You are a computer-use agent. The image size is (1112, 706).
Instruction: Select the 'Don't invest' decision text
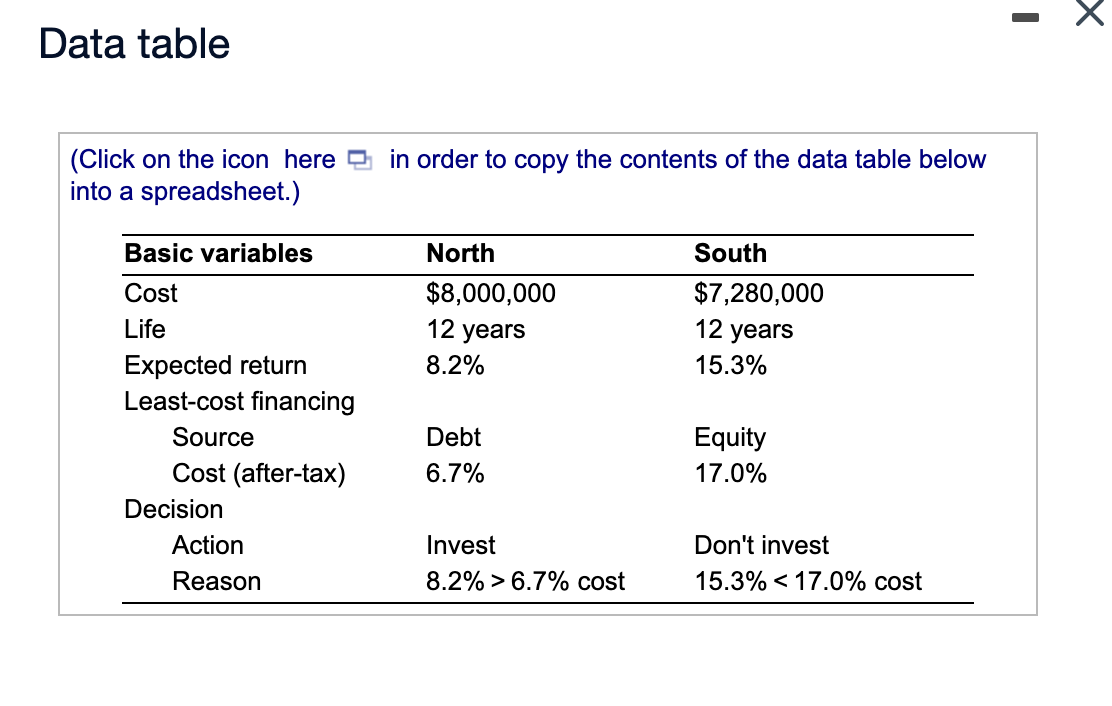point(761,545)
